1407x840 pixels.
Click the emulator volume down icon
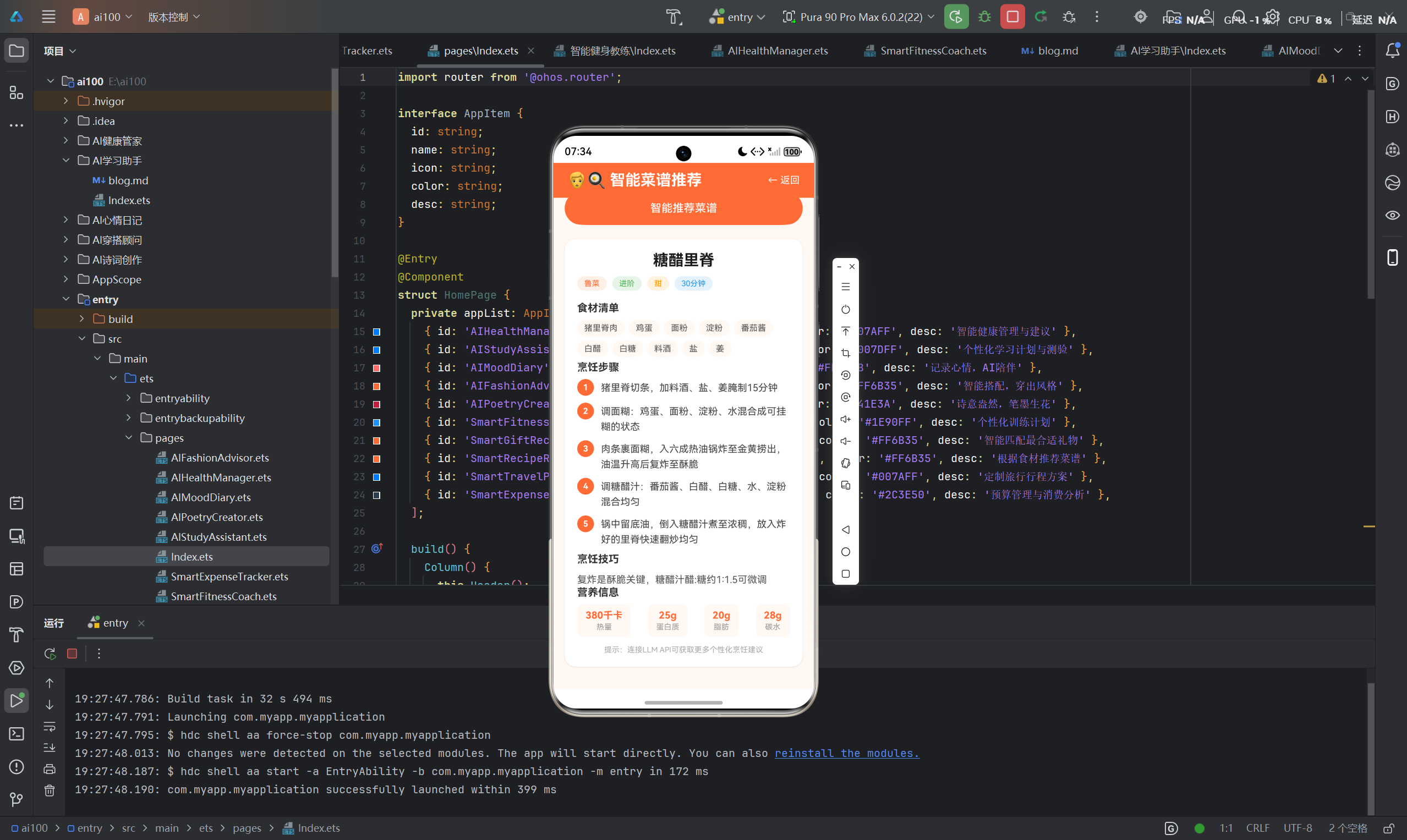(845, 441)
